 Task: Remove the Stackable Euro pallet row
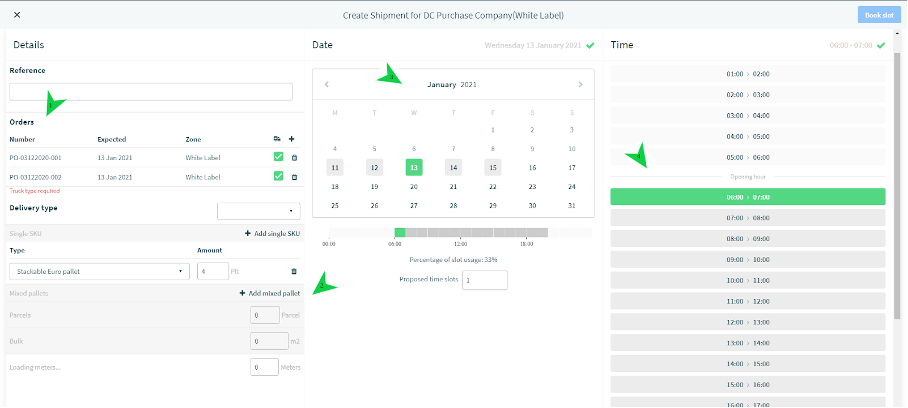tap(294, 271)
